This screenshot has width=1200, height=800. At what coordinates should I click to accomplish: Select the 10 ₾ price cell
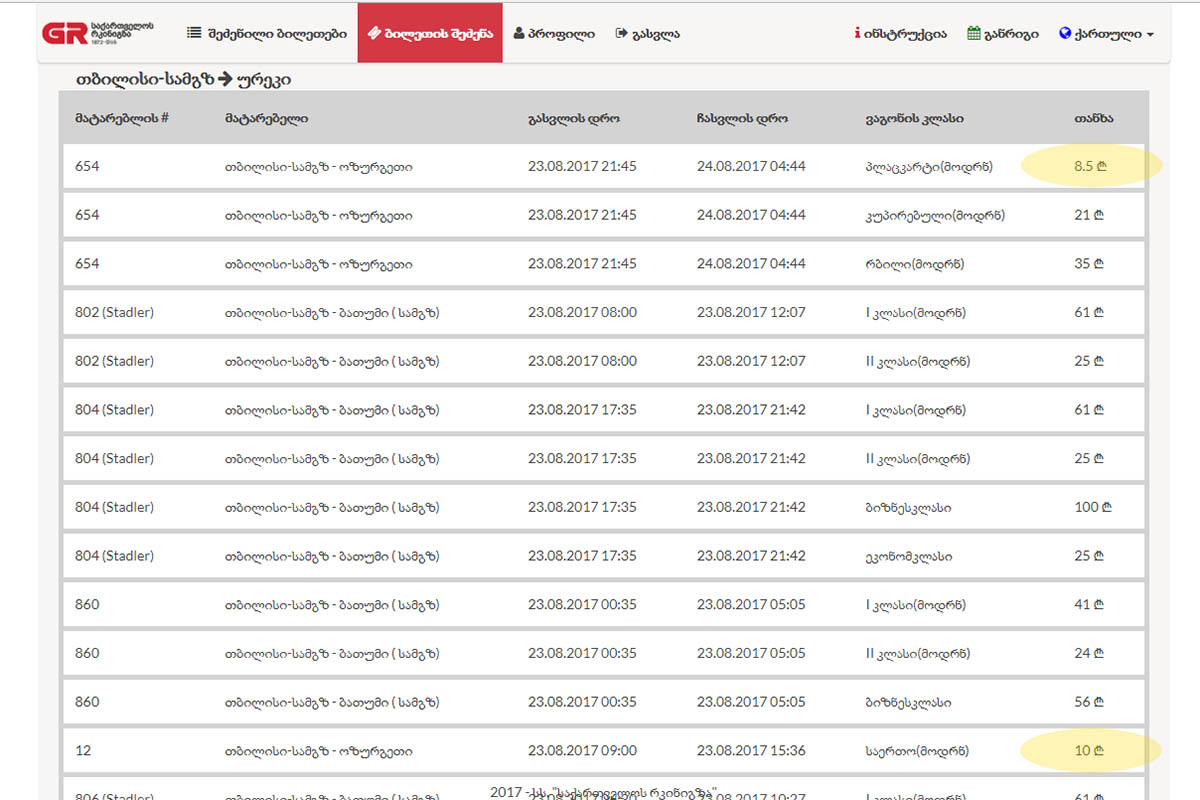coord(1089,750)
